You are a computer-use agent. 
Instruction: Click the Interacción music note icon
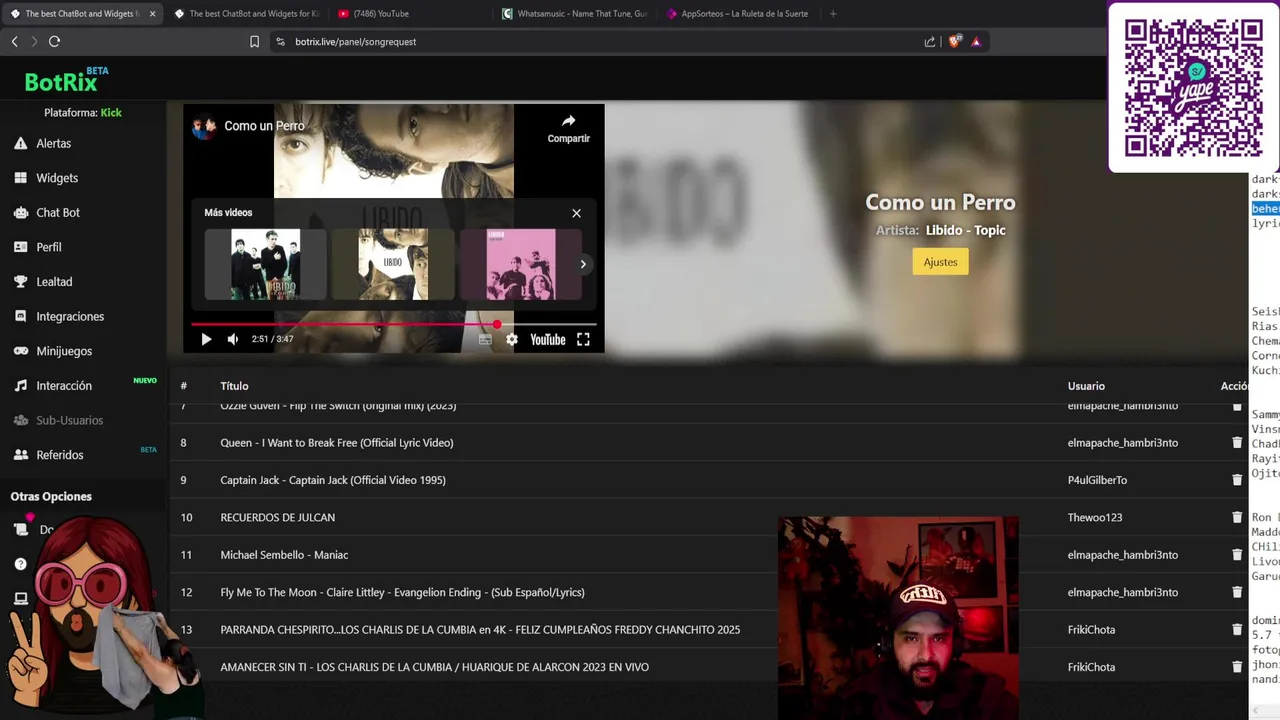tap(20, 386)
